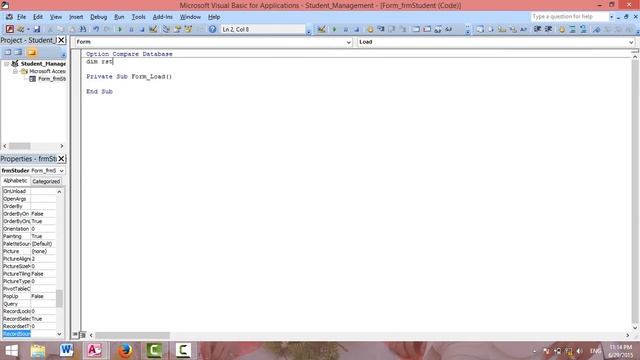This screenshot has height=360, width=640.
Task: Click the first Reset stop icon
Action: coord(142,29)
